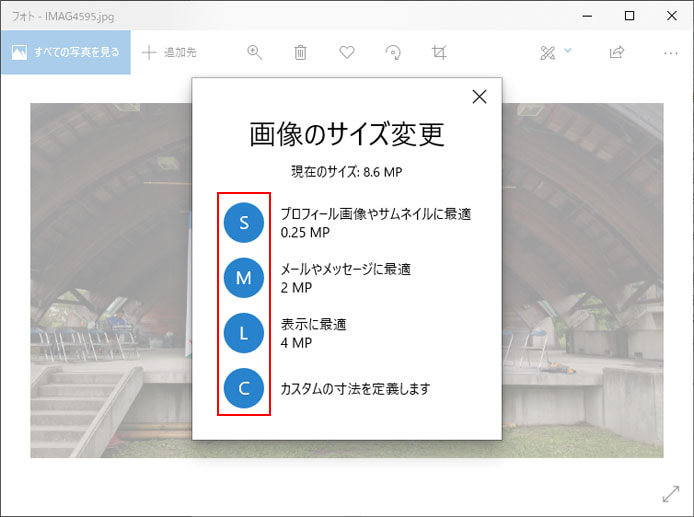Image resolution: width=694 pixels, height=517 pixels.
Task: Select the C custom size circle
Action: coord(244,388)
